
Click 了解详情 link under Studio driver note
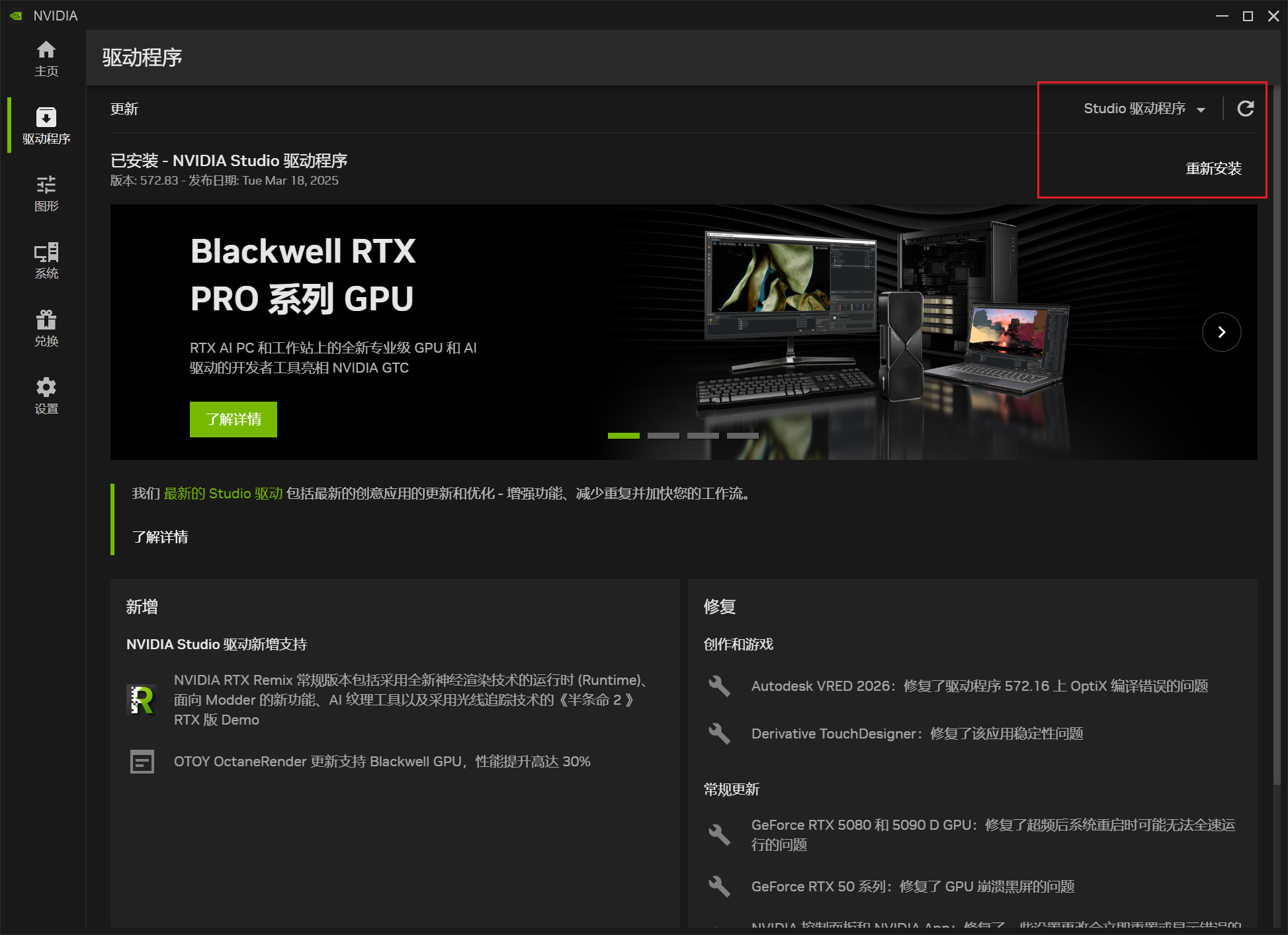tap(160, 537)
